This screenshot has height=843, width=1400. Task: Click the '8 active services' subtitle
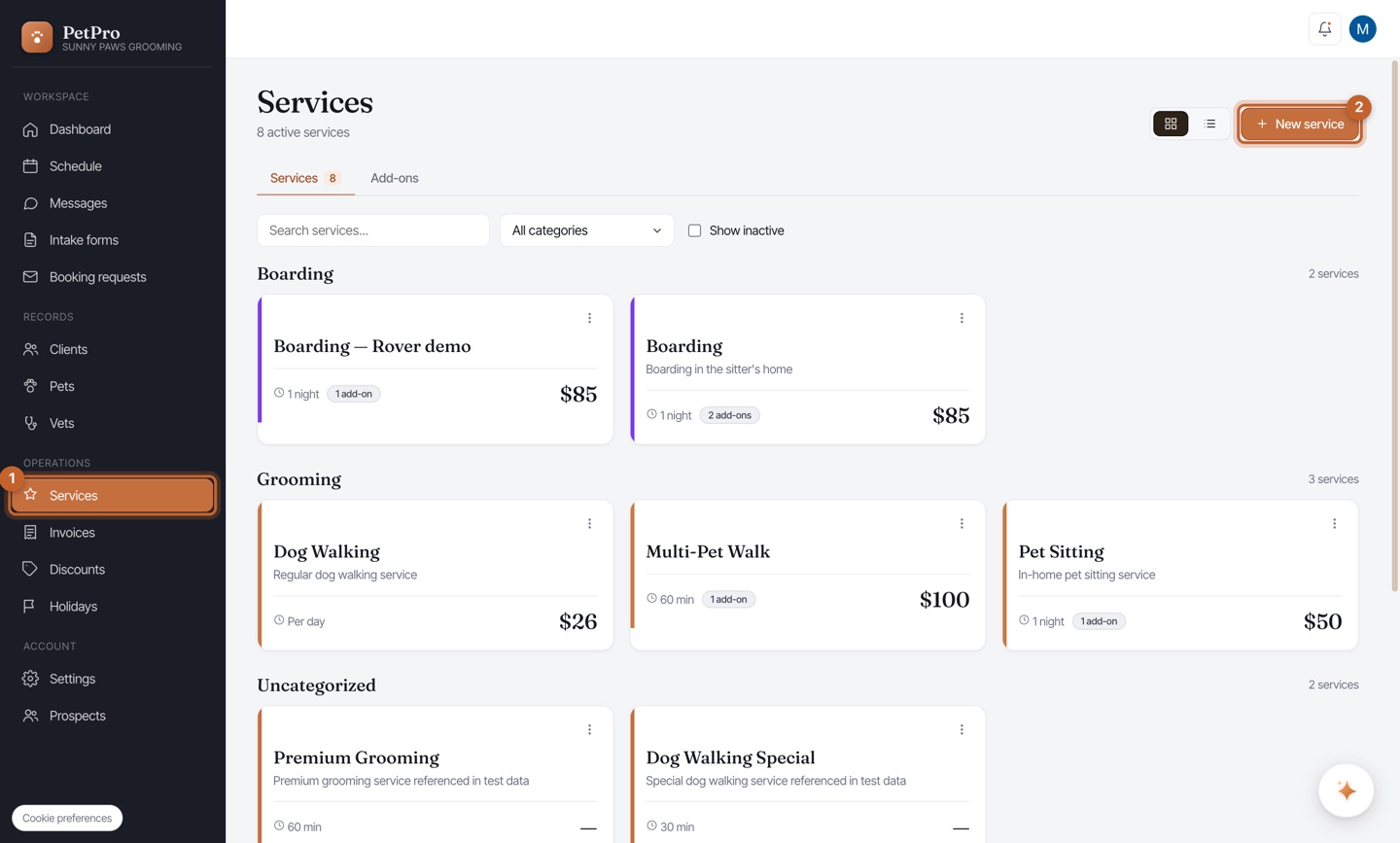(302, 132)
